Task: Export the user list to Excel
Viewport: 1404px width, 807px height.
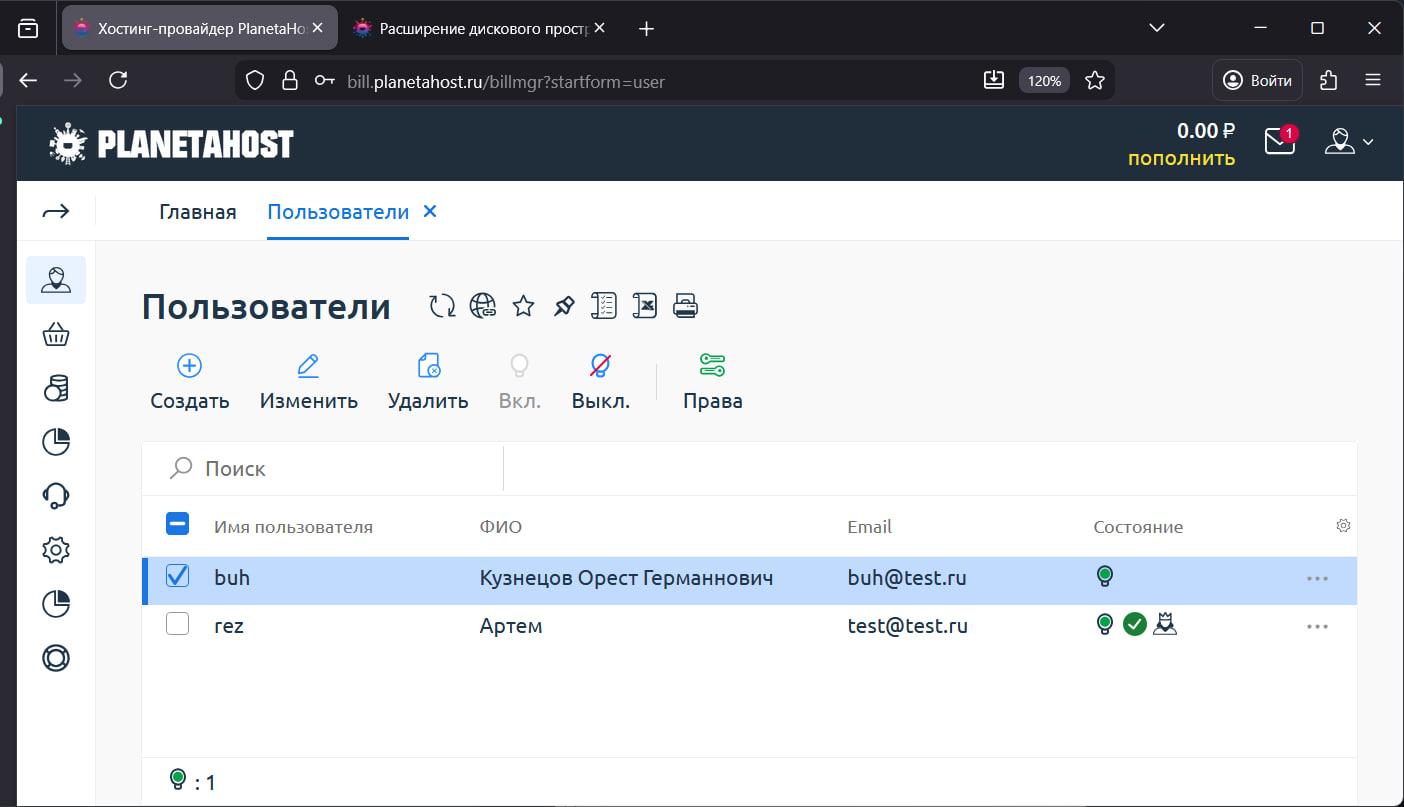Action: coord(645,305)
